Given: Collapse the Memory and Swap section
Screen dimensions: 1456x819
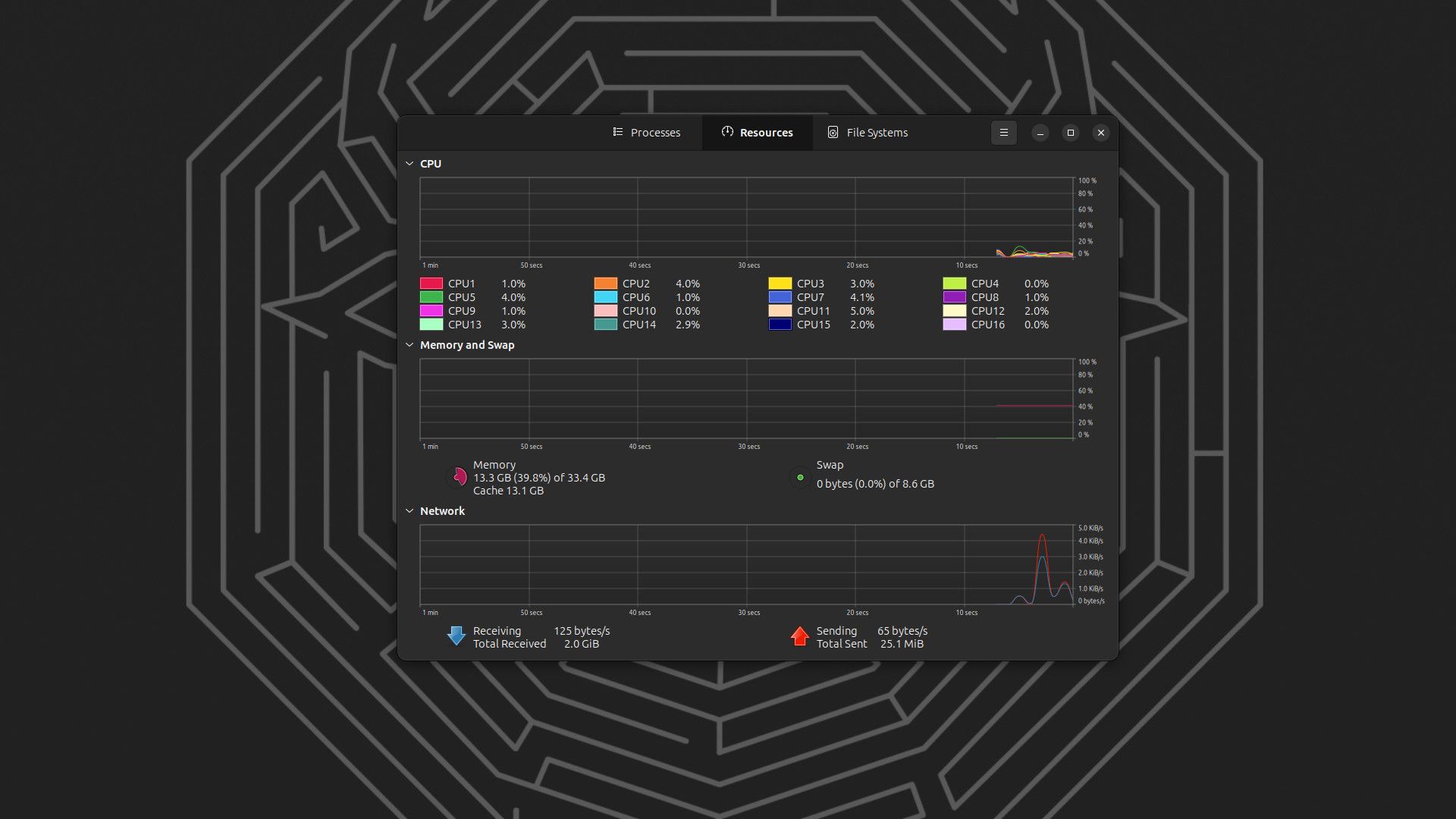Looking at the screenshot, I should point(409,345).
